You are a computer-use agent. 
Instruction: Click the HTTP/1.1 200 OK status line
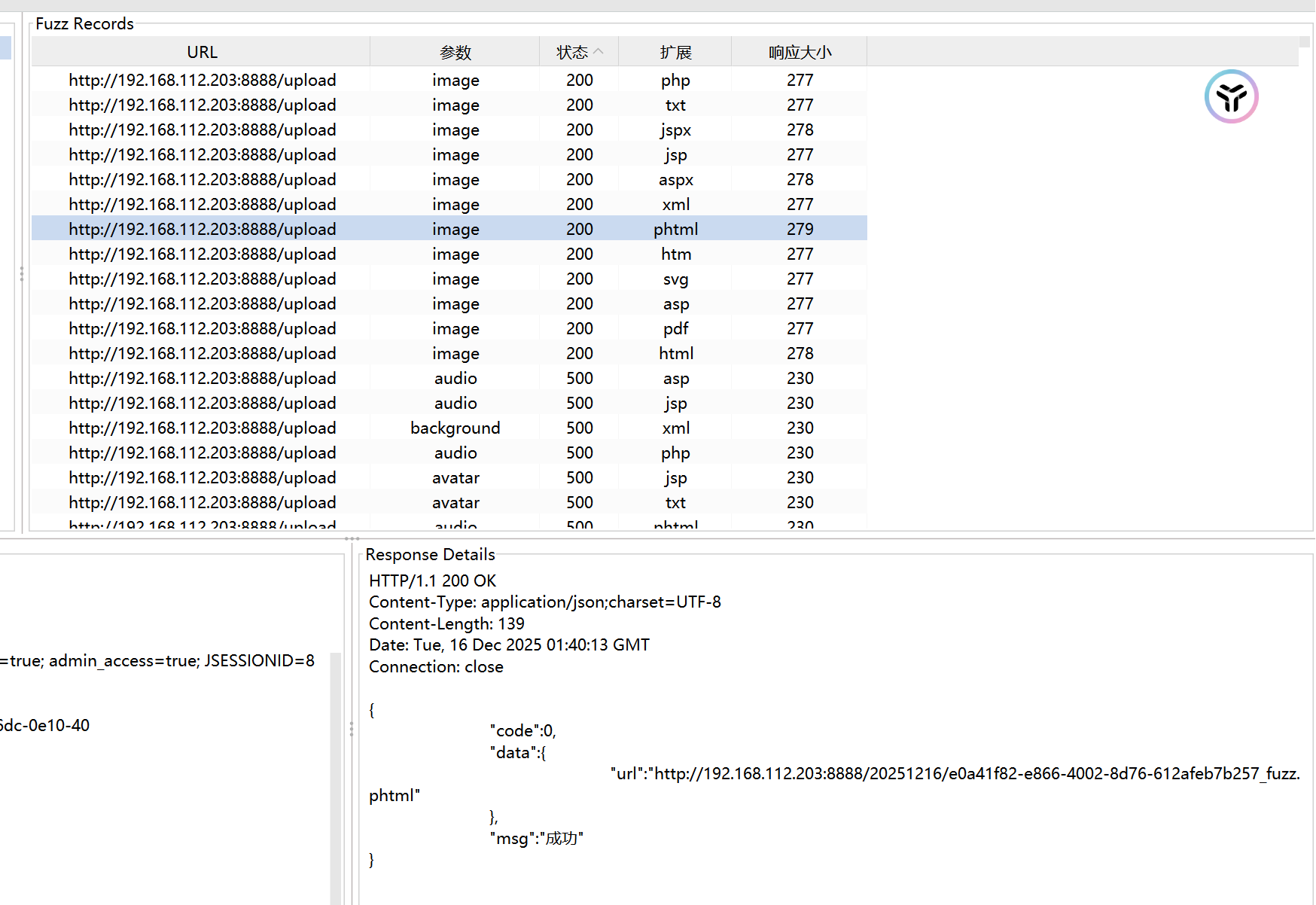[432, 580]
